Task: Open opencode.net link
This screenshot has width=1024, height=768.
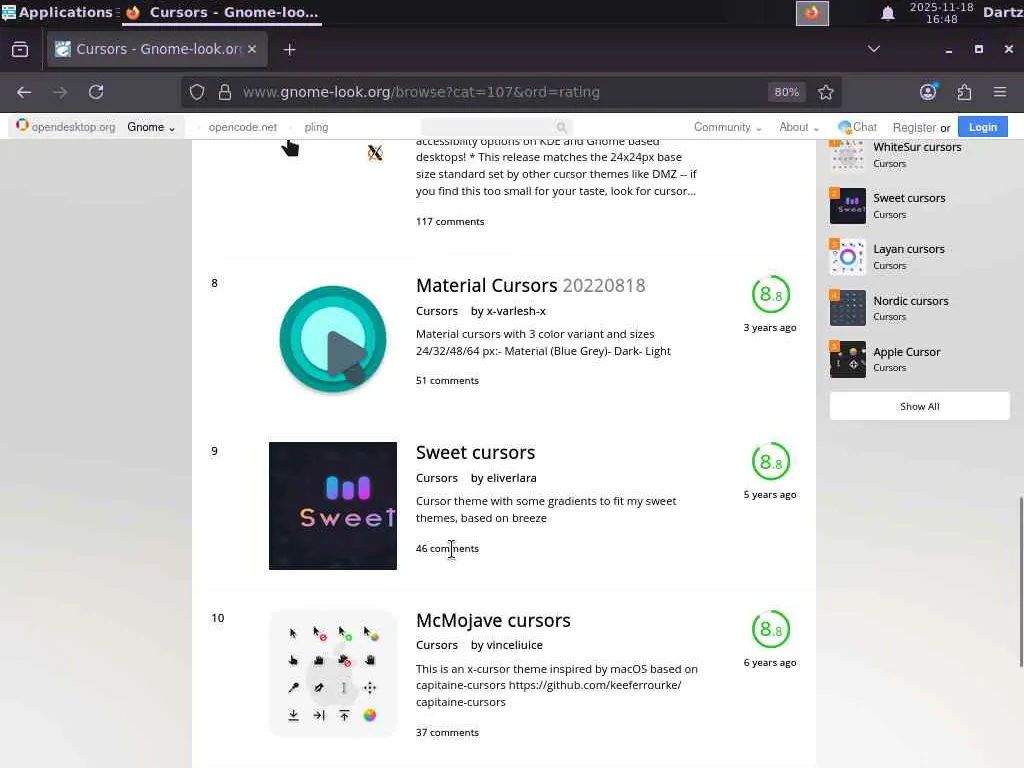Action: (x=242, y=127)
